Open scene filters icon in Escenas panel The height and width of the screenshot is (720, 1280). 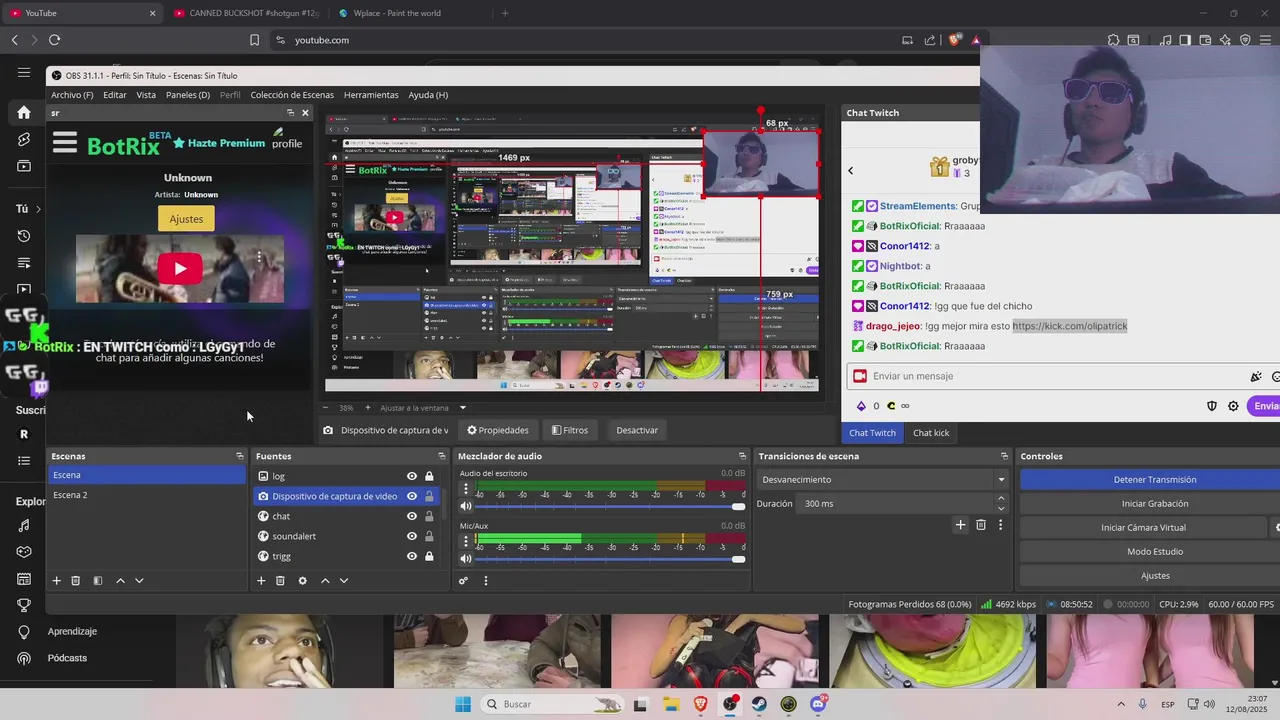coord(98,580)
